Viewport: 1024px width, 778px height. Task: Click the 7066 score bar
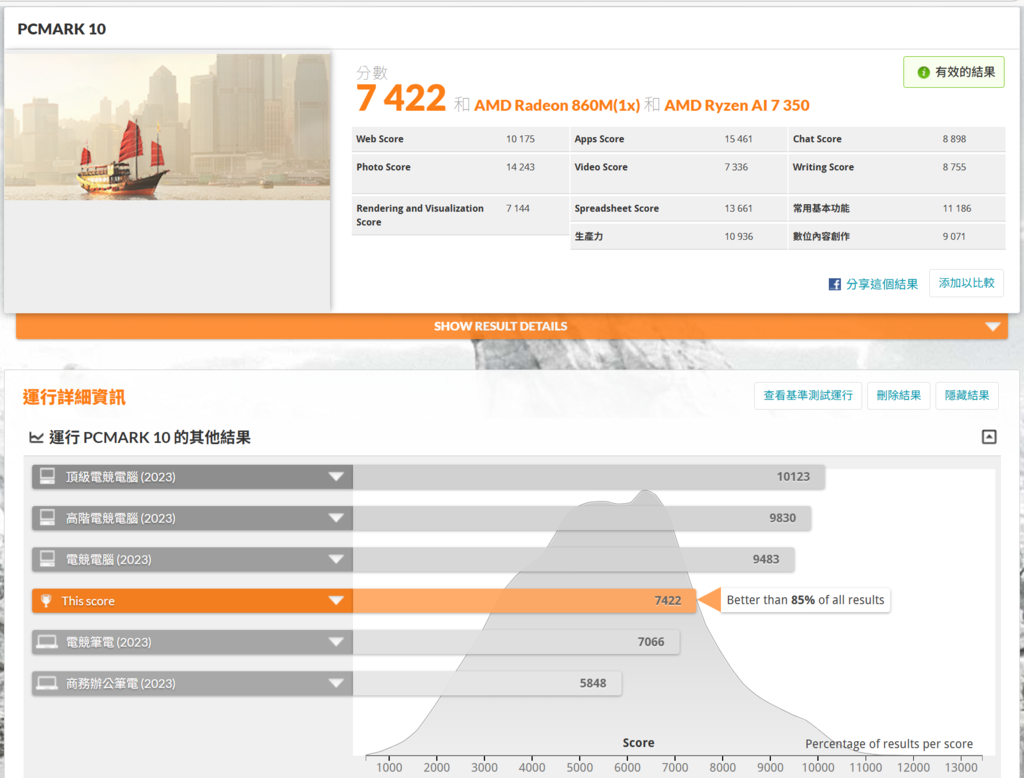pos(516,642)
